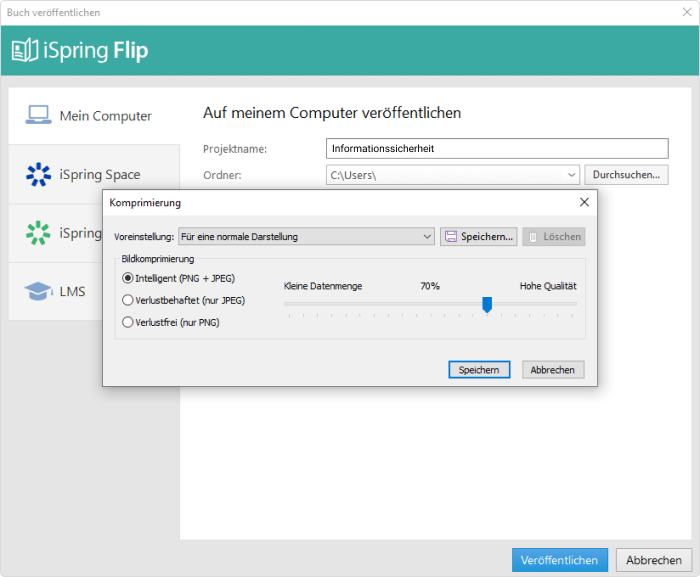Click the Durchsuchen... button
The width and height of the screenshot is (700, 577).
[626, 175]
